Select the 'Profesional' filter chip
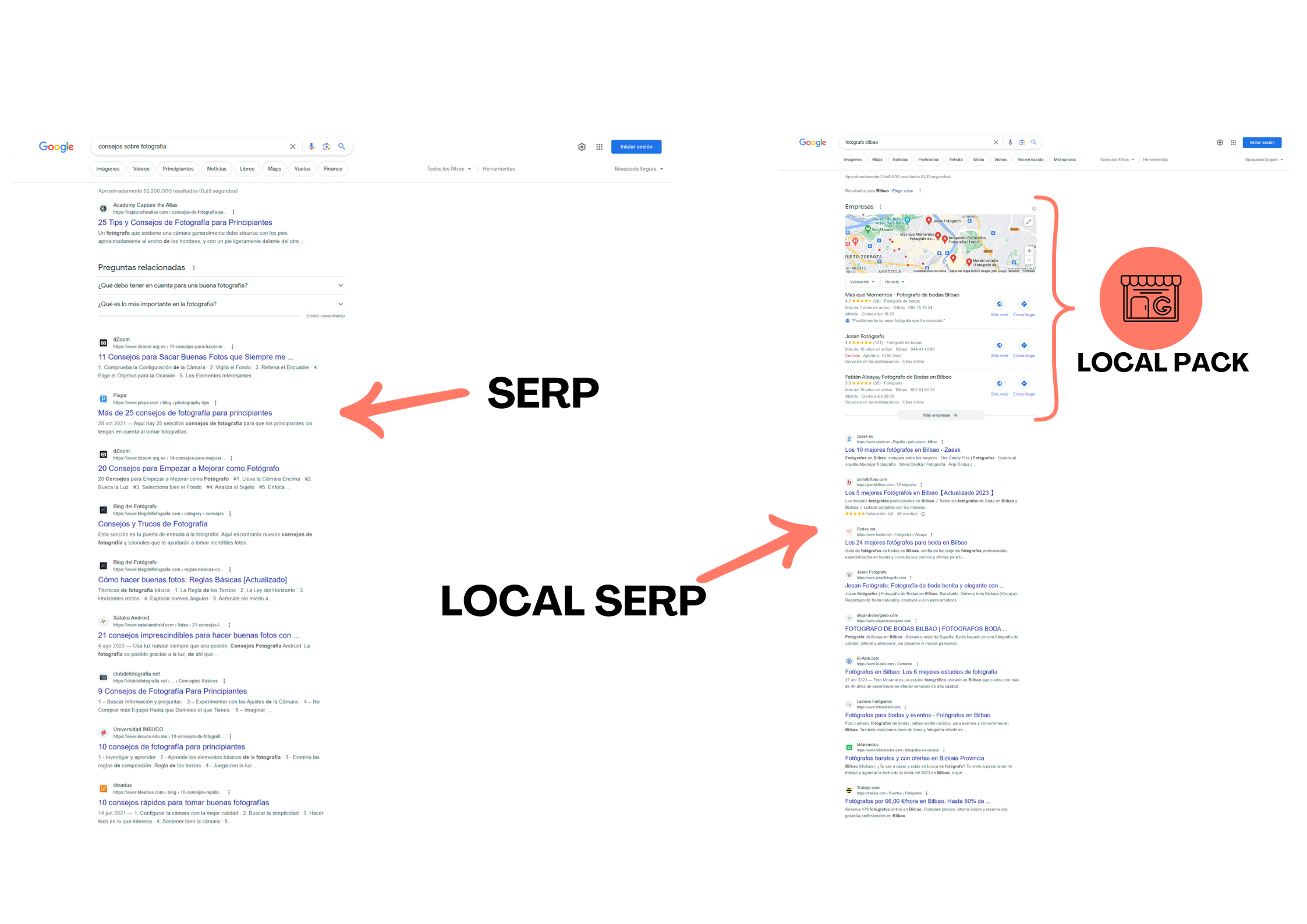Image resolution: width=1307 pixels, height=924 pixels. (928, 160)
